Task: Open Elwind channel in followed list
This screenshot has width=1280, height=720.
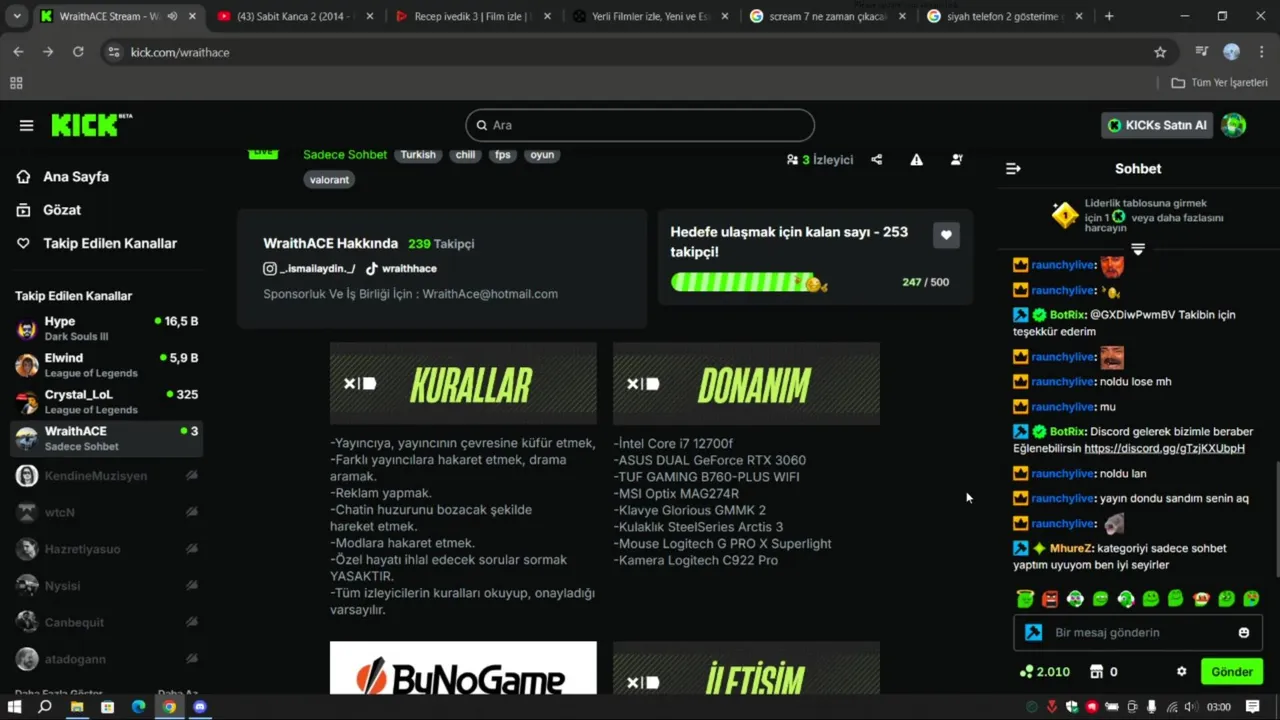Action: pos(107,365)
